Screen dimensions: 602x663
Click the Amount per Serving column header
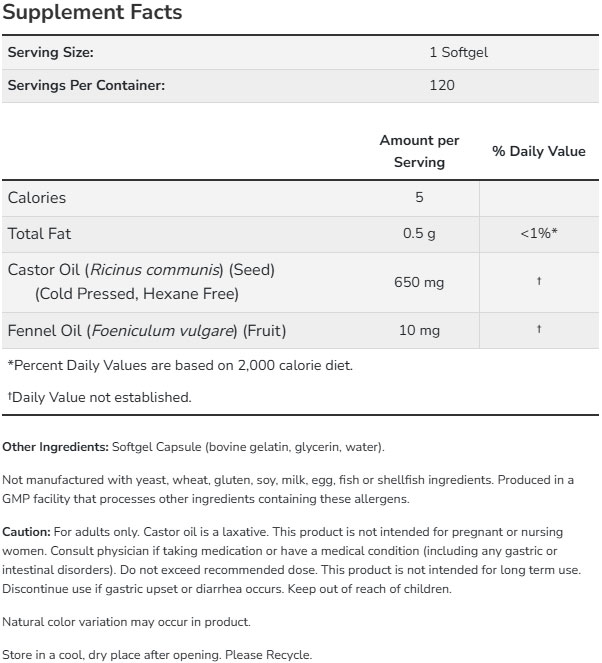(x=419, y=151)
